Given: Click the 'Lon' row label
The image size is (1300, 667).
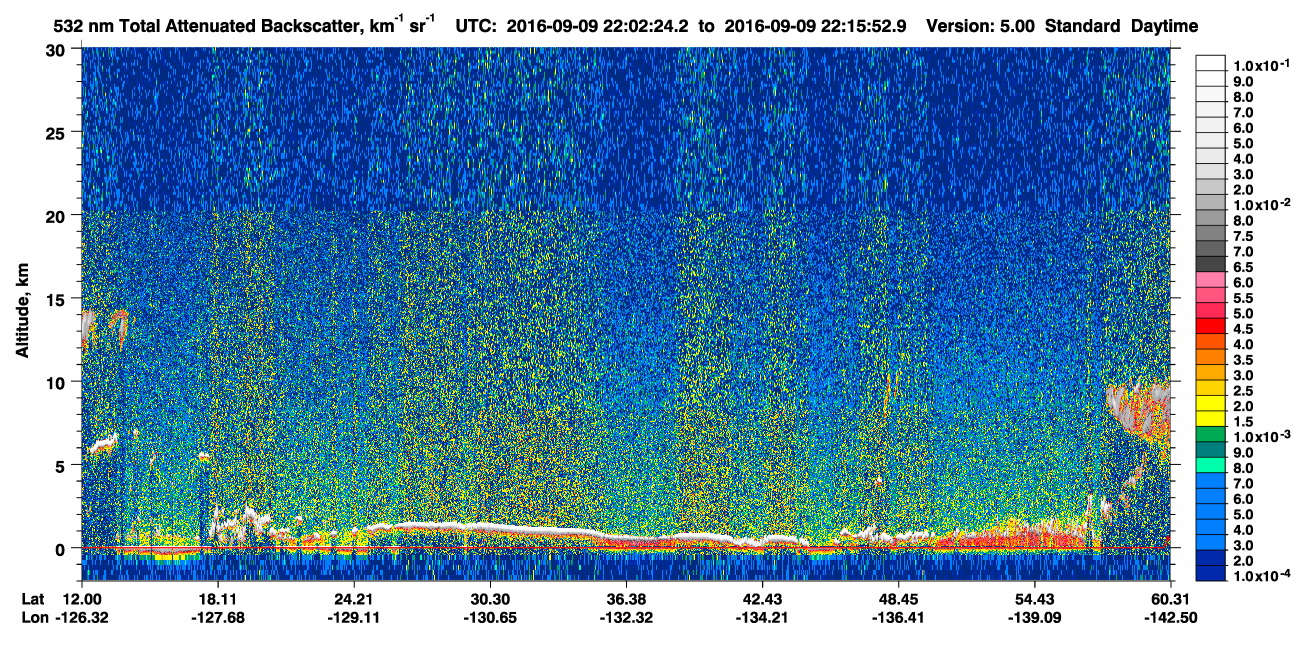Looking at the screenshot, I should pyautogui.click(x=33, y=617).
